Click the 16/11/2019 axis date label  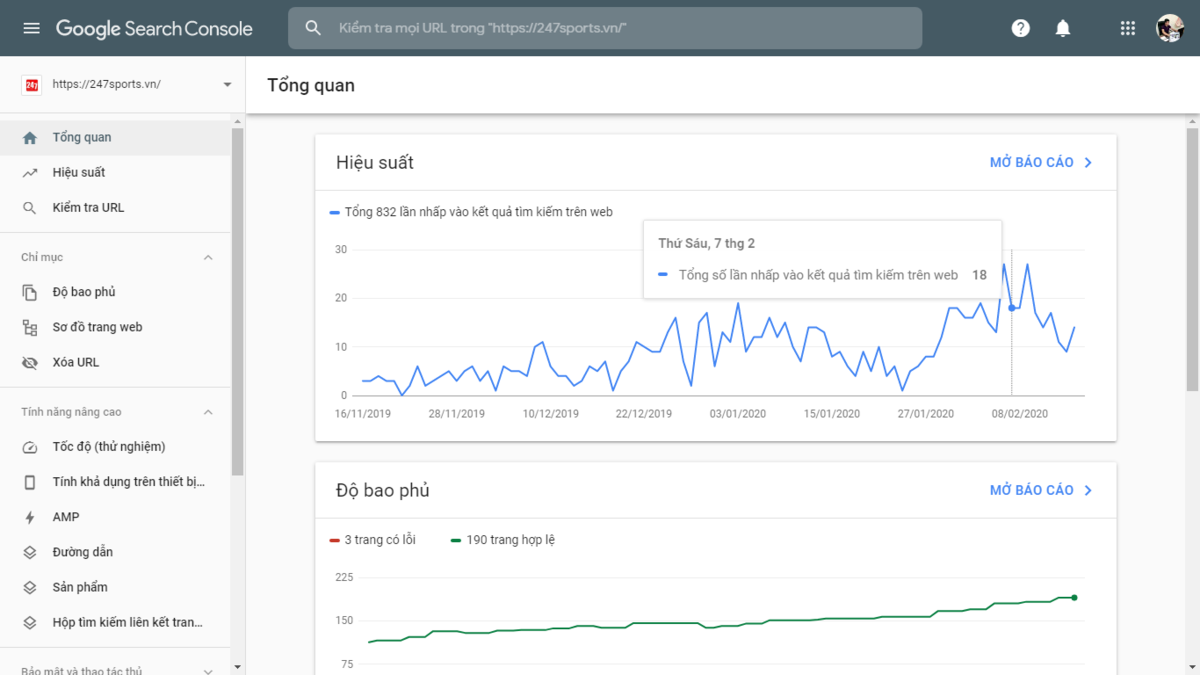363,413
